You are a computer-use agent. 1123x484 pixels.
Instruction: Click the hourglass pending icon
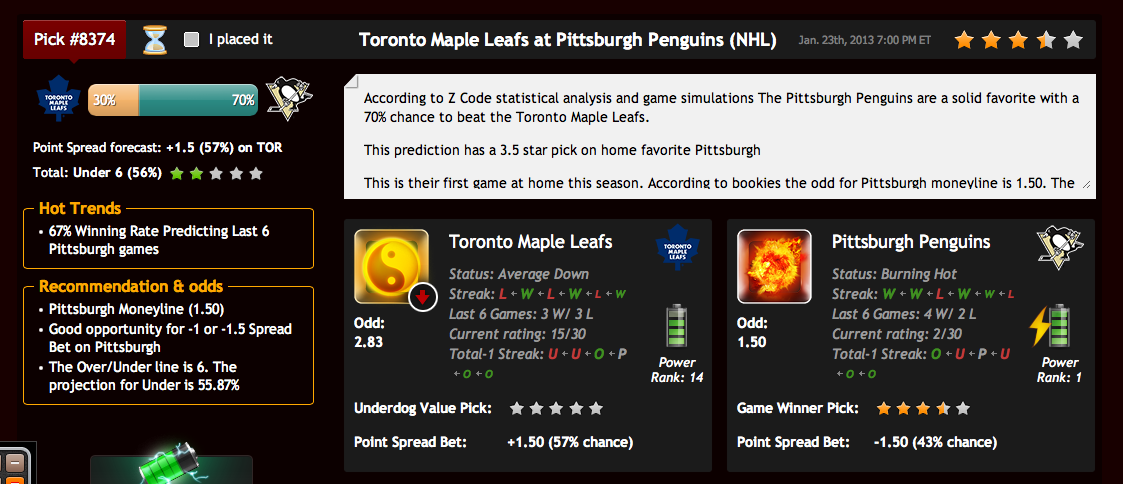click(155, 39)
